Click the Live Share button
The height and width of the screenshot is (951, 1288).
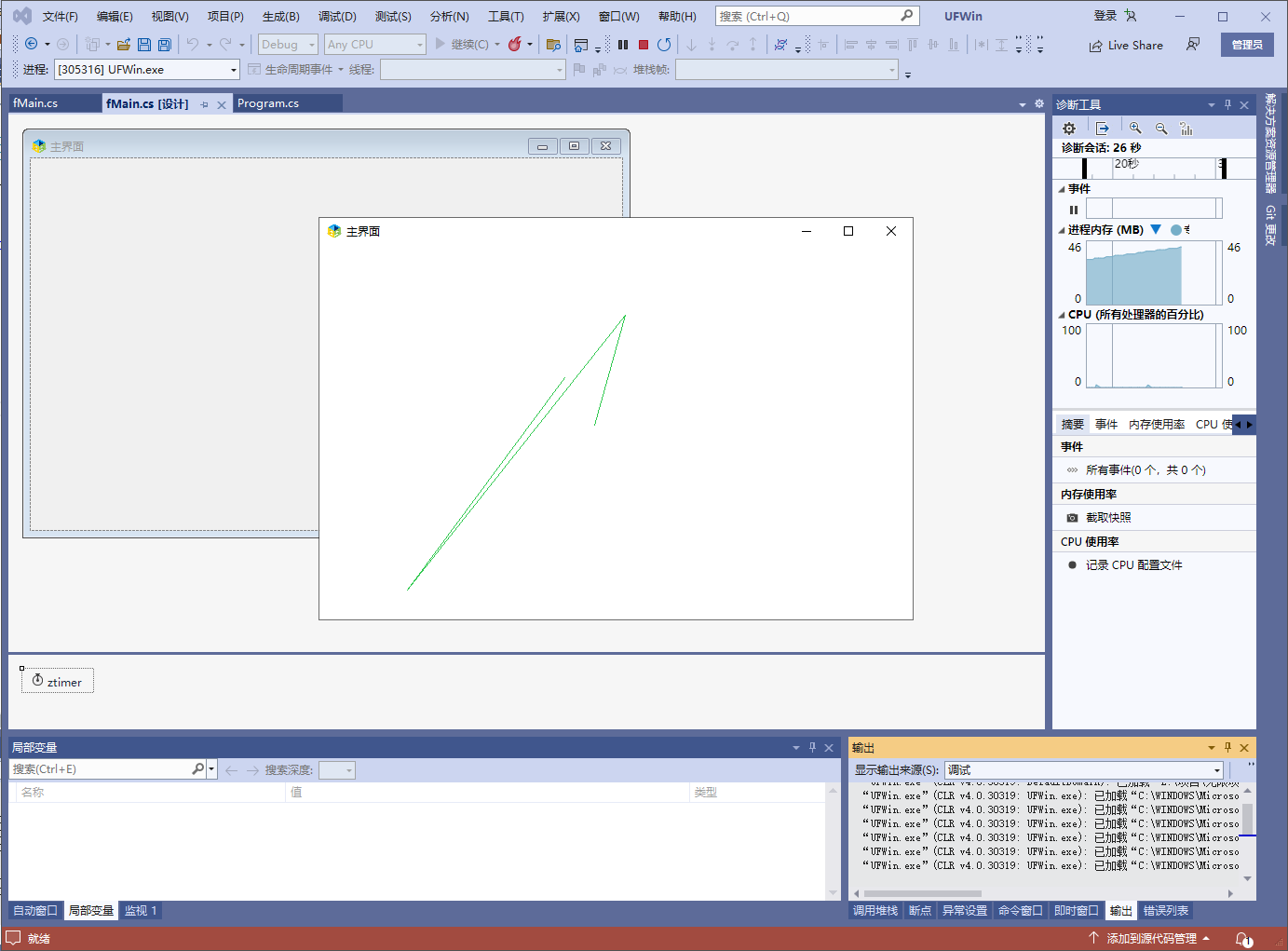(x=1126, y=45)
